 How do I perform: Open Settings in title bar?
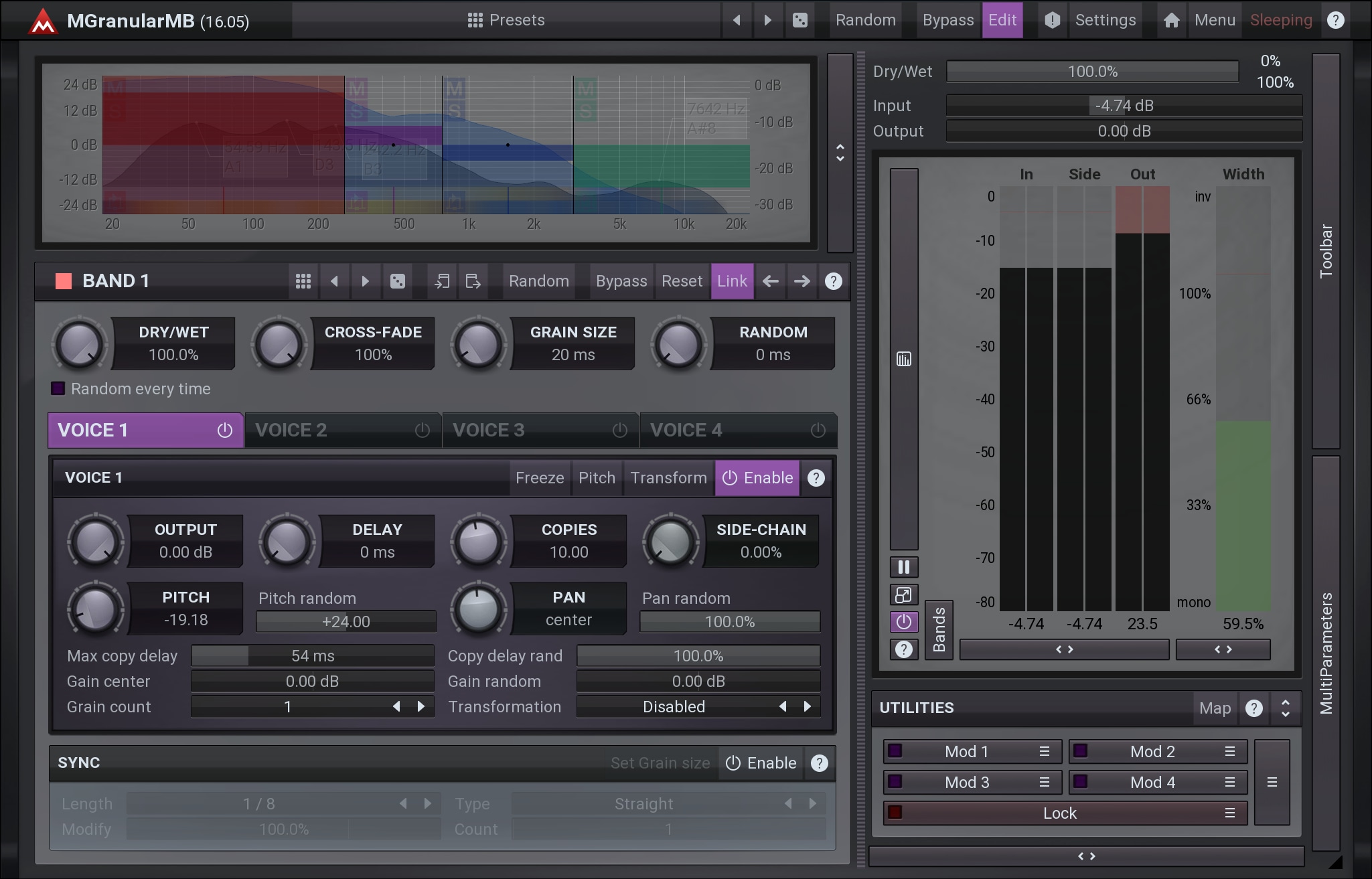tap(1105, 20)
